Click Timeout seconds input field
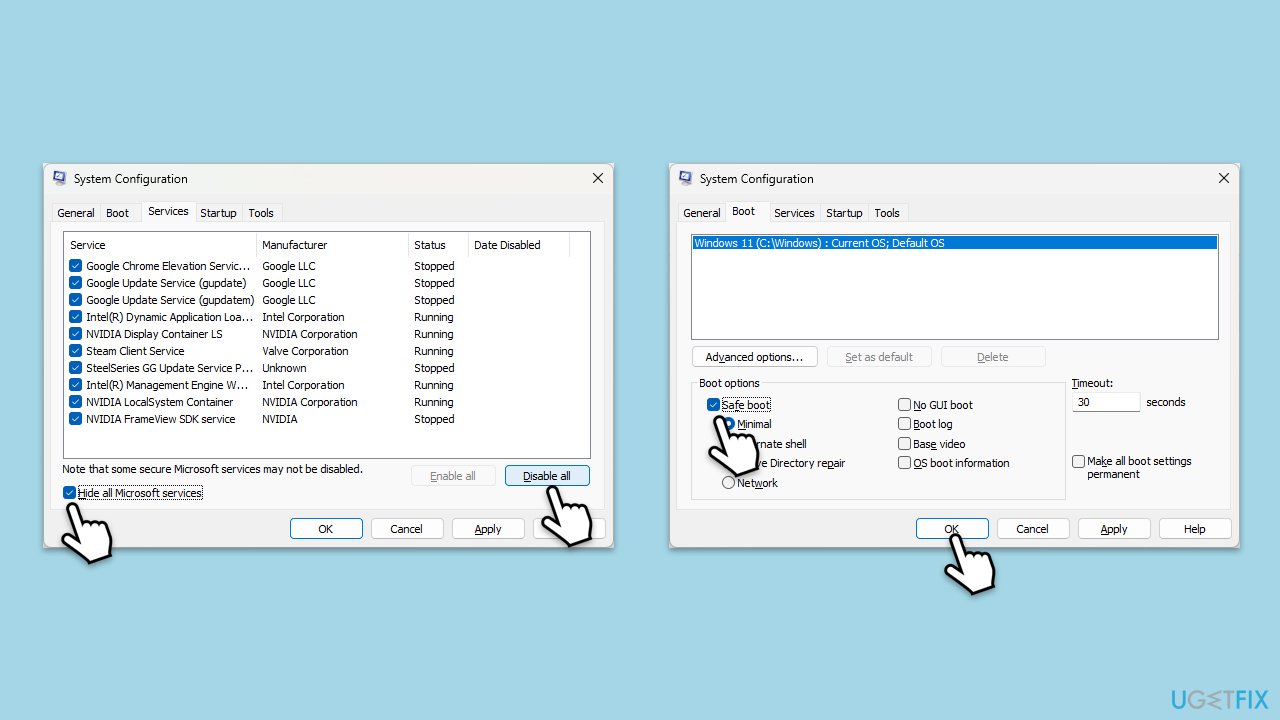 (1106, 402)
